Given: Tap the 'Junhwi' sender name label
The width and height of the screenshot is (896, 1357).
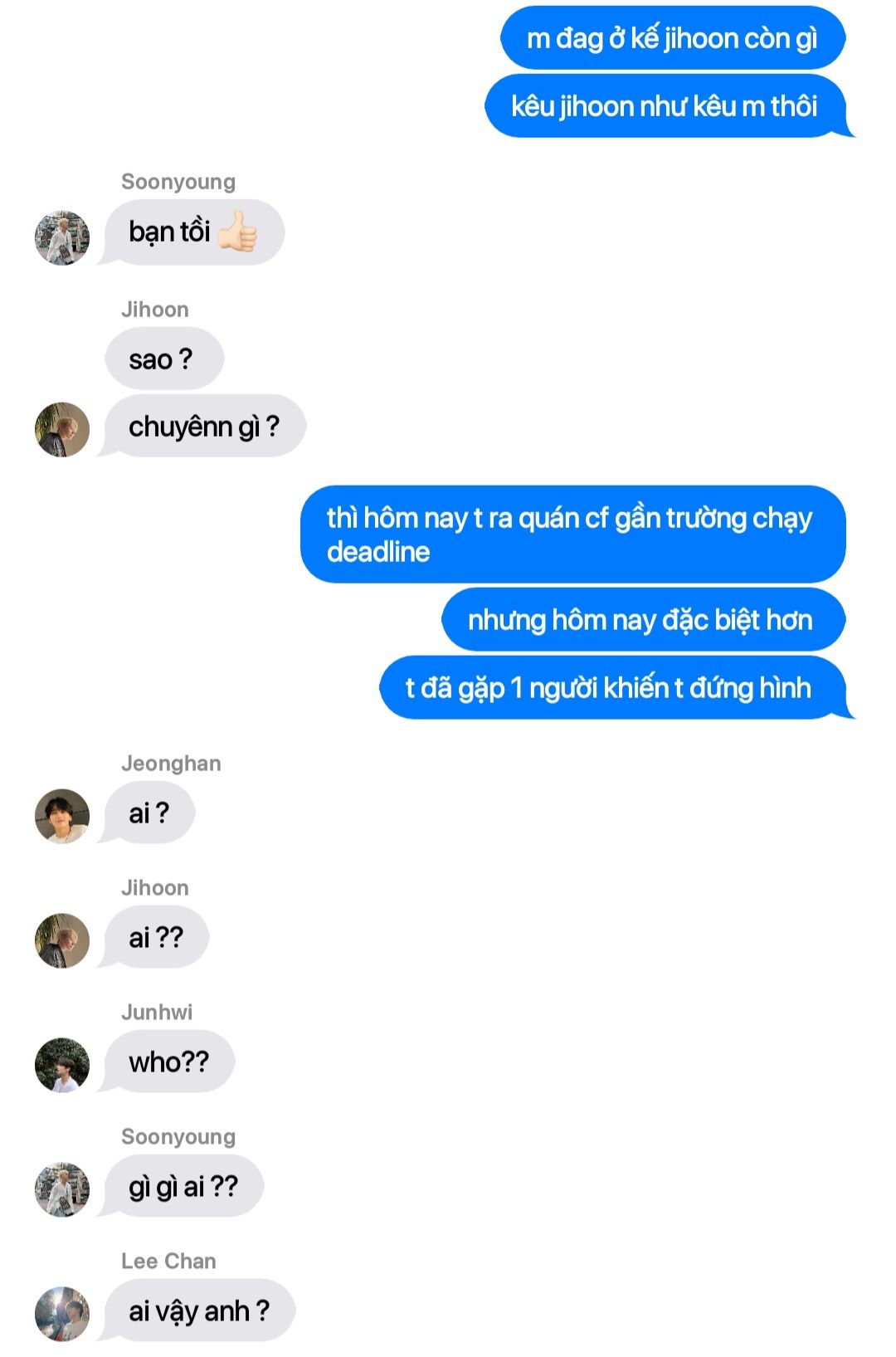Looking at the screenshot, I should pyautogui.click(x=157, y=1012).
